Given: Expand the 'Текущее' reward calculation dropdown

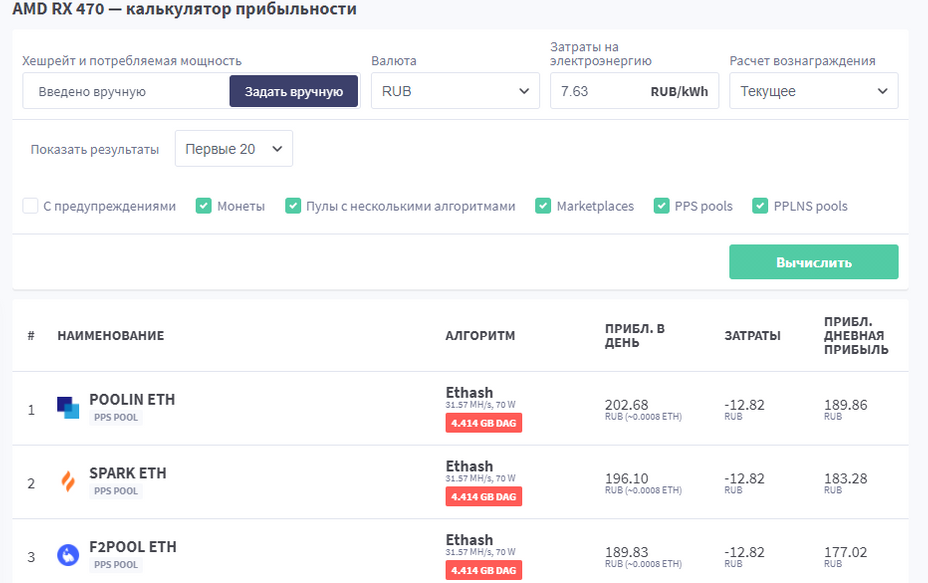Looking at the screenshot, I should pos(813,91).
